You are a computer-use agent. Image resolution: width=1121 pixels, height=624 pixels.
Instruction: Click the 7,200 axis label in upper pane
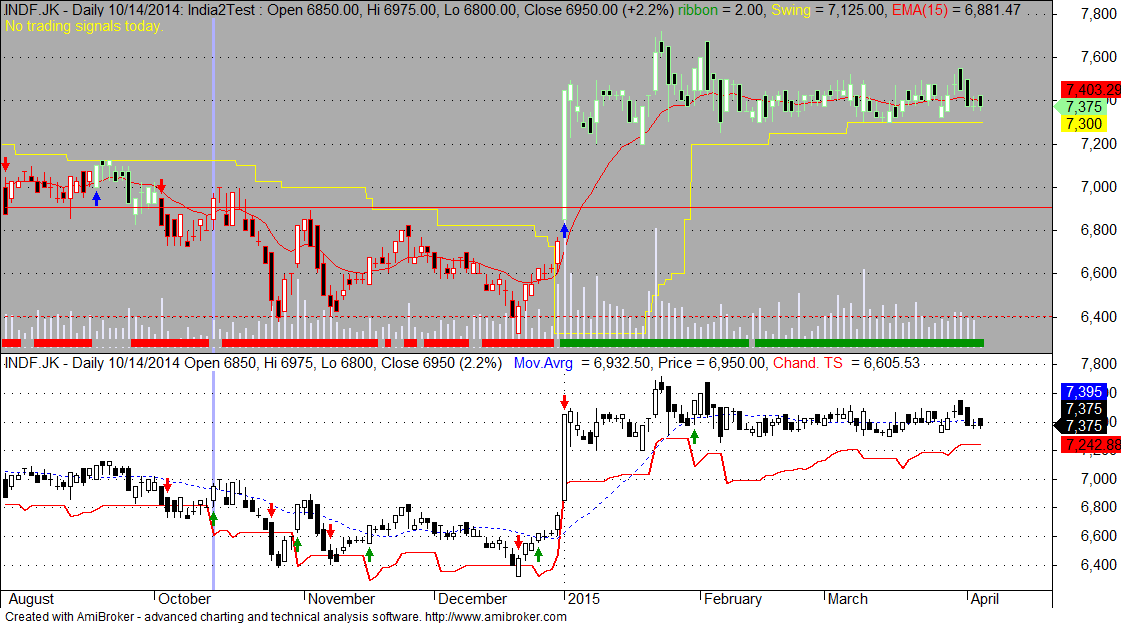[x=1098, y=144]
